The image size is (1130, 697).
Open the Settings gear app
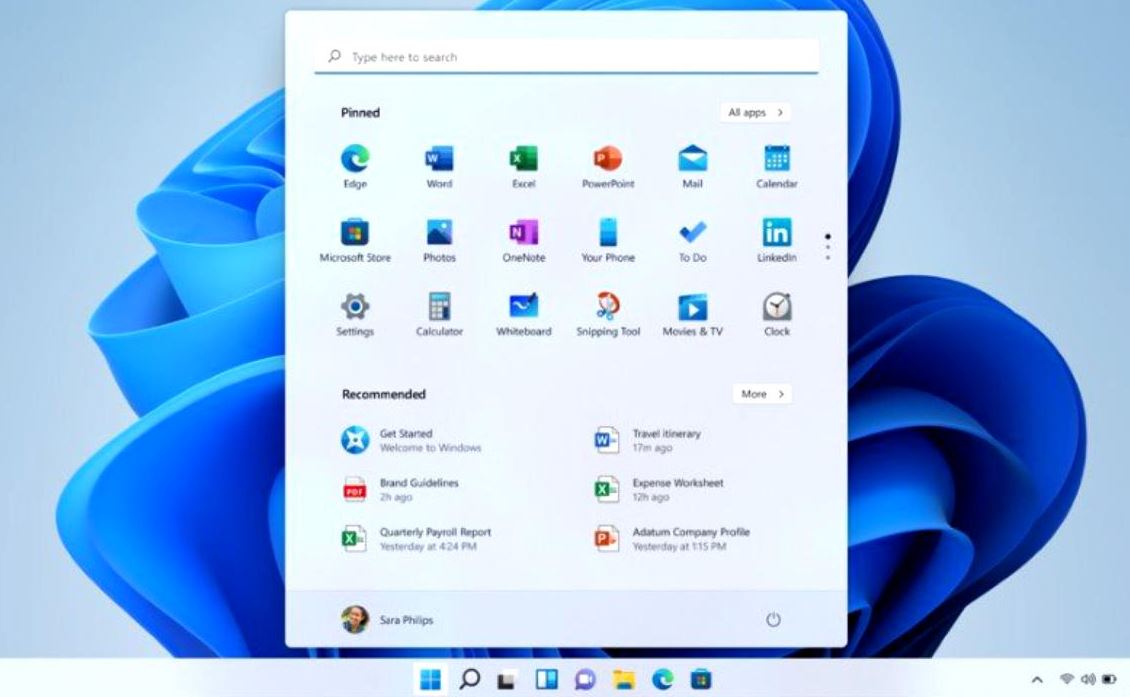tap(355, 314)
